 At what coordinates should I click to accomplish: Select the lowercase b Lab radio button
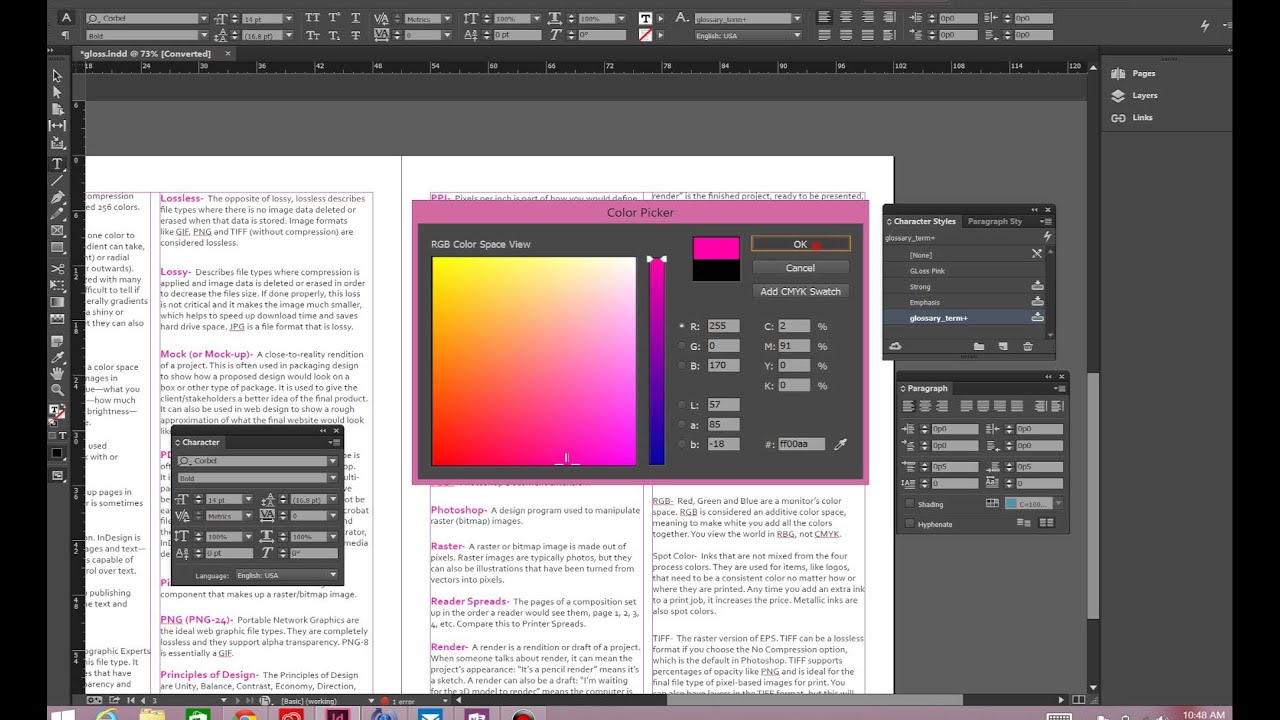click(681, 444)
